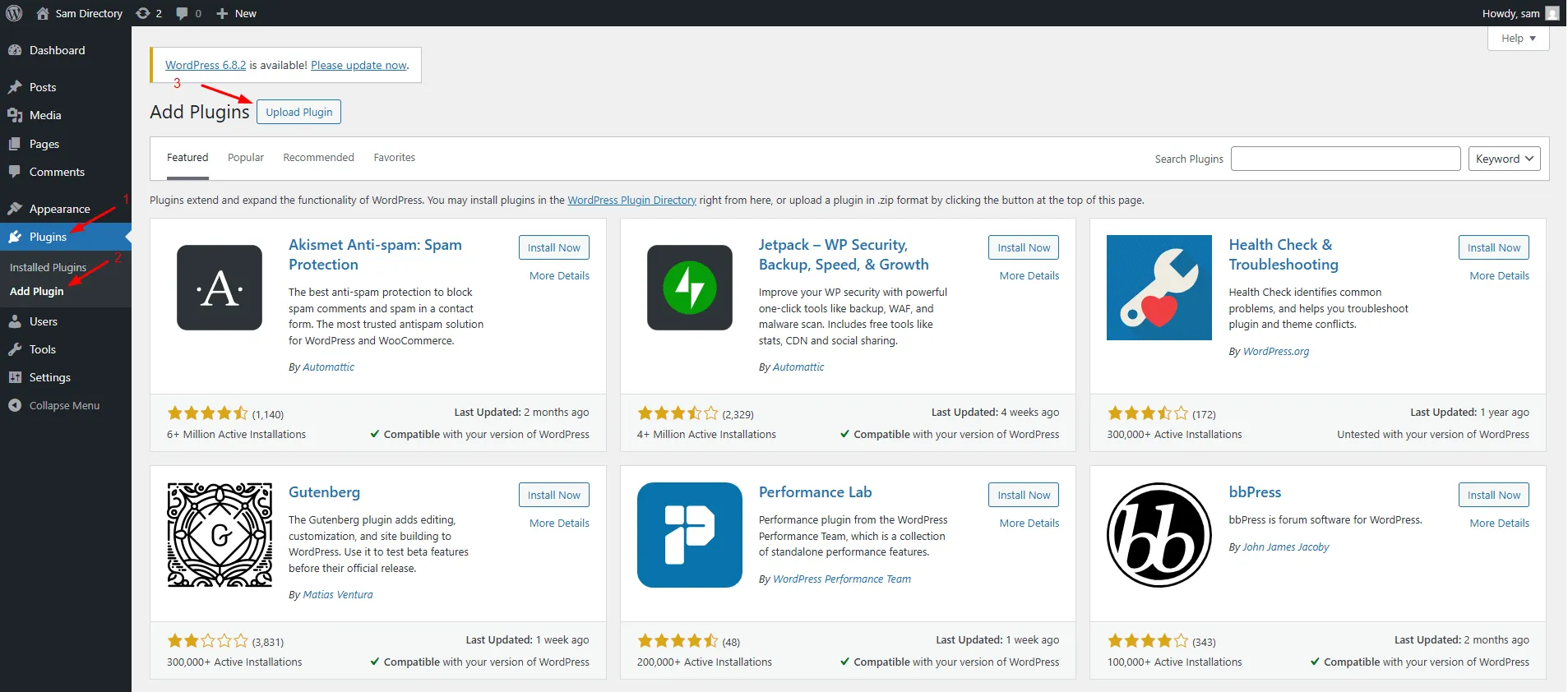Click the Performance Lab plugin logo
Viewport: 1568px width, 692px height.
point(690,535)
